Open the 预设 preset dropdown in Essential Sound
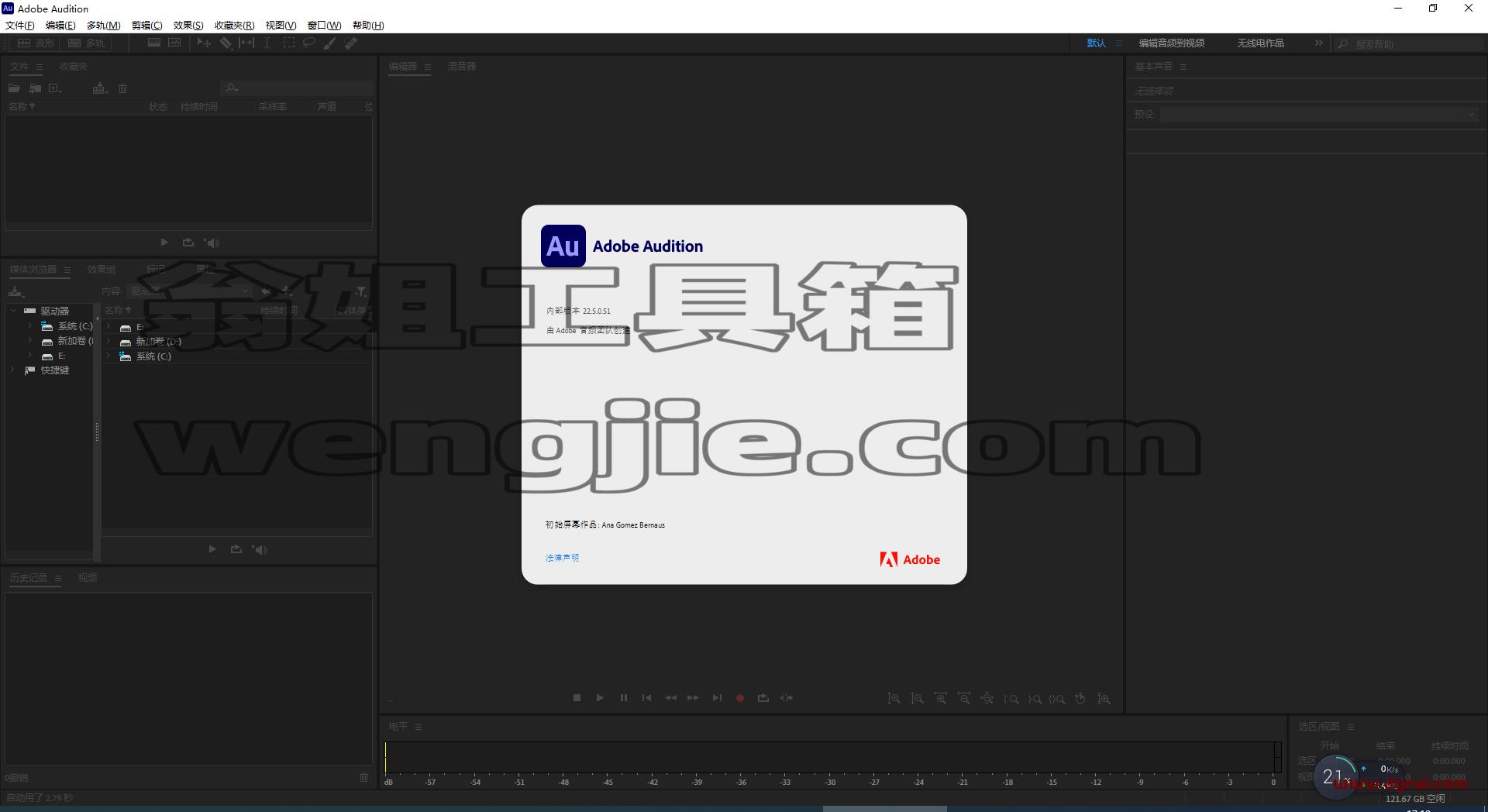The width and height of the screenshot is (1488, 812). pyautogui.click(x=1319, y=115)
